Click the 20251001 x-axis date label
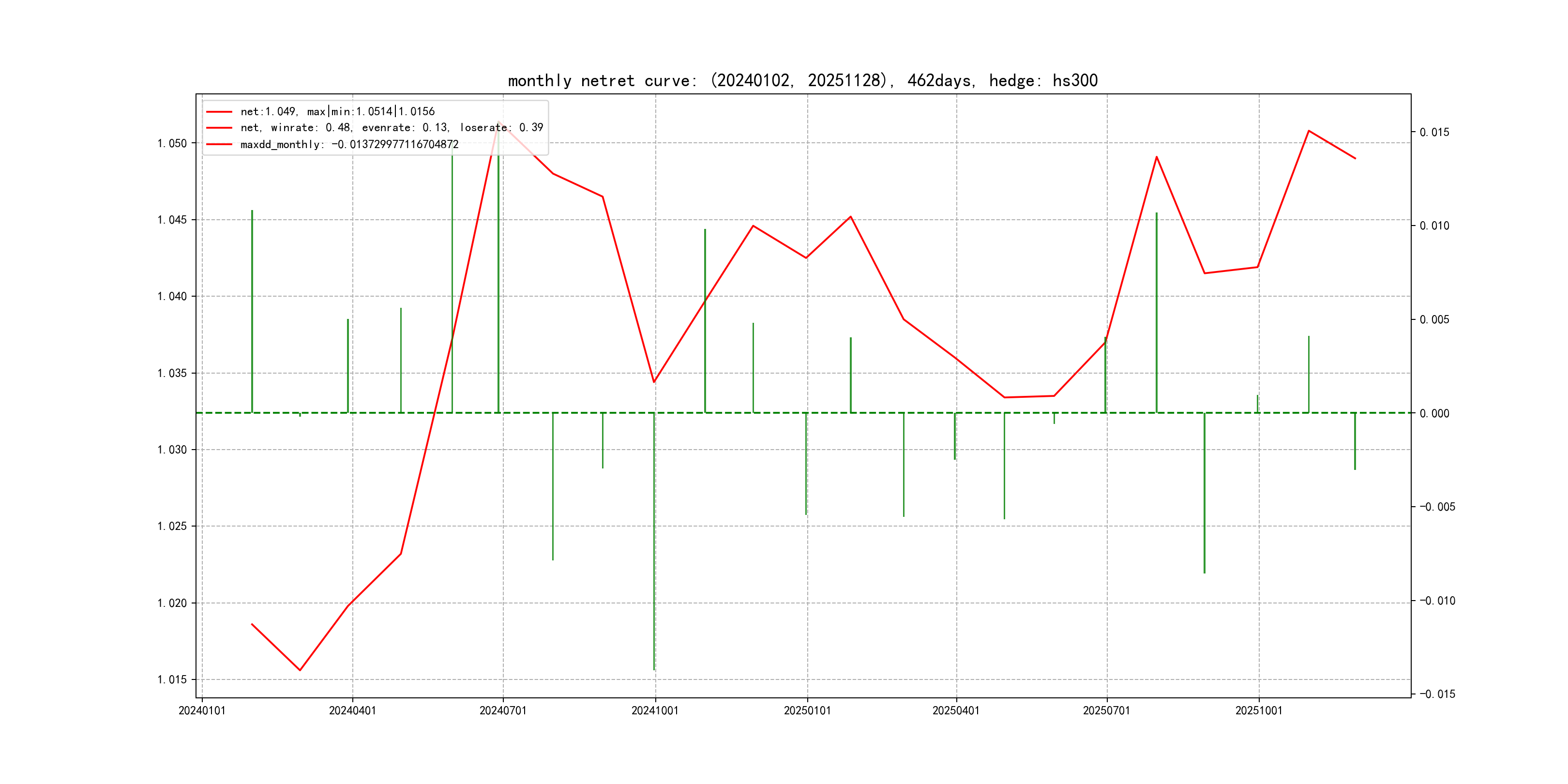 coord(1258,710)
